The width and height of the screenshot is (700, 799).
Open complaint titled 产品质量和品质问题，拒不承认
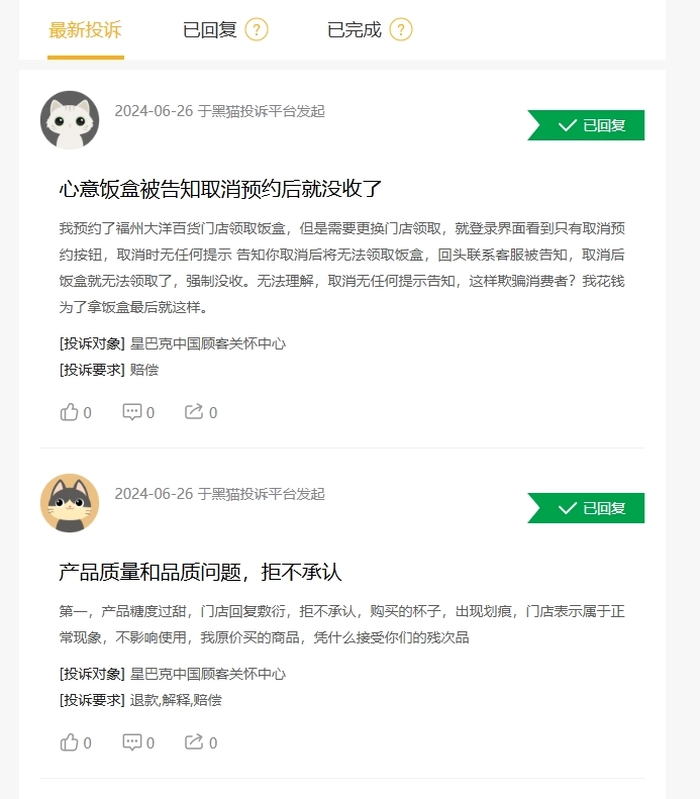point(200,572)
